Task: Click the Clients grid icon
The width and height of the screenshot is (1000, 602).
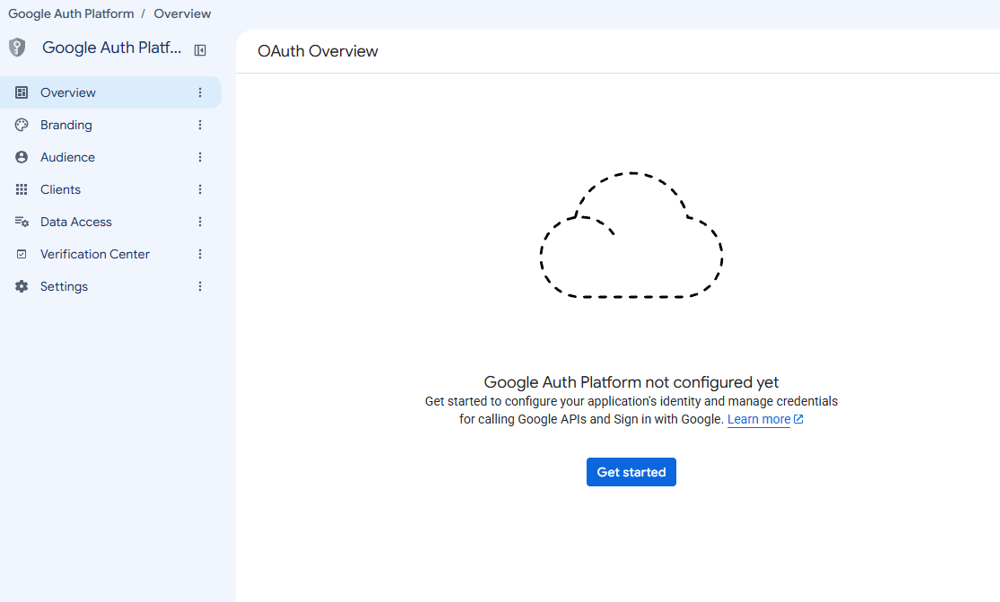Action: click(x=21, y=189)
